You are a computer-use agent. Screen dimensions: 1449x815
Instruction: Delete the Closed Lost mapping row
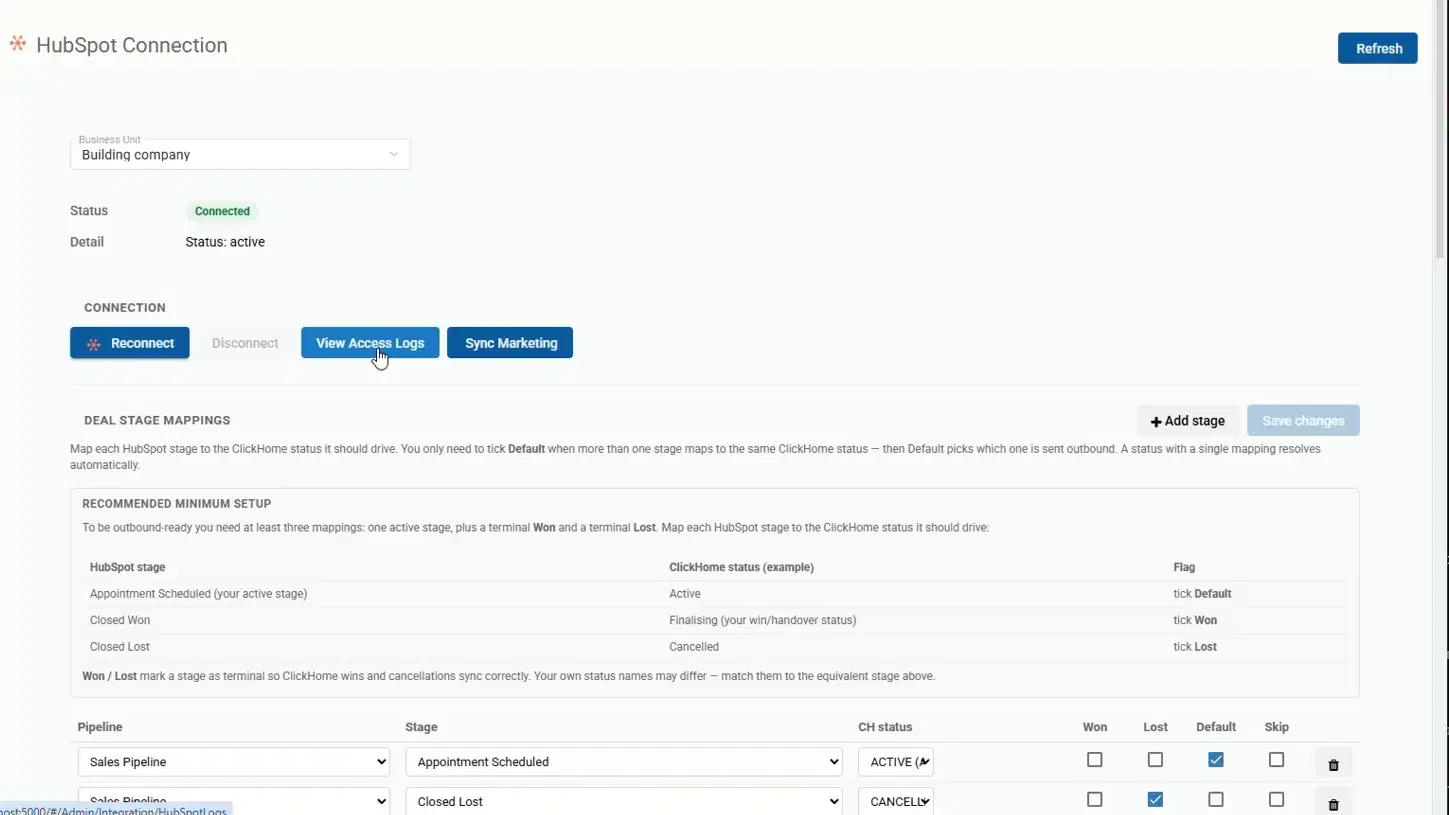[1333, 803]
